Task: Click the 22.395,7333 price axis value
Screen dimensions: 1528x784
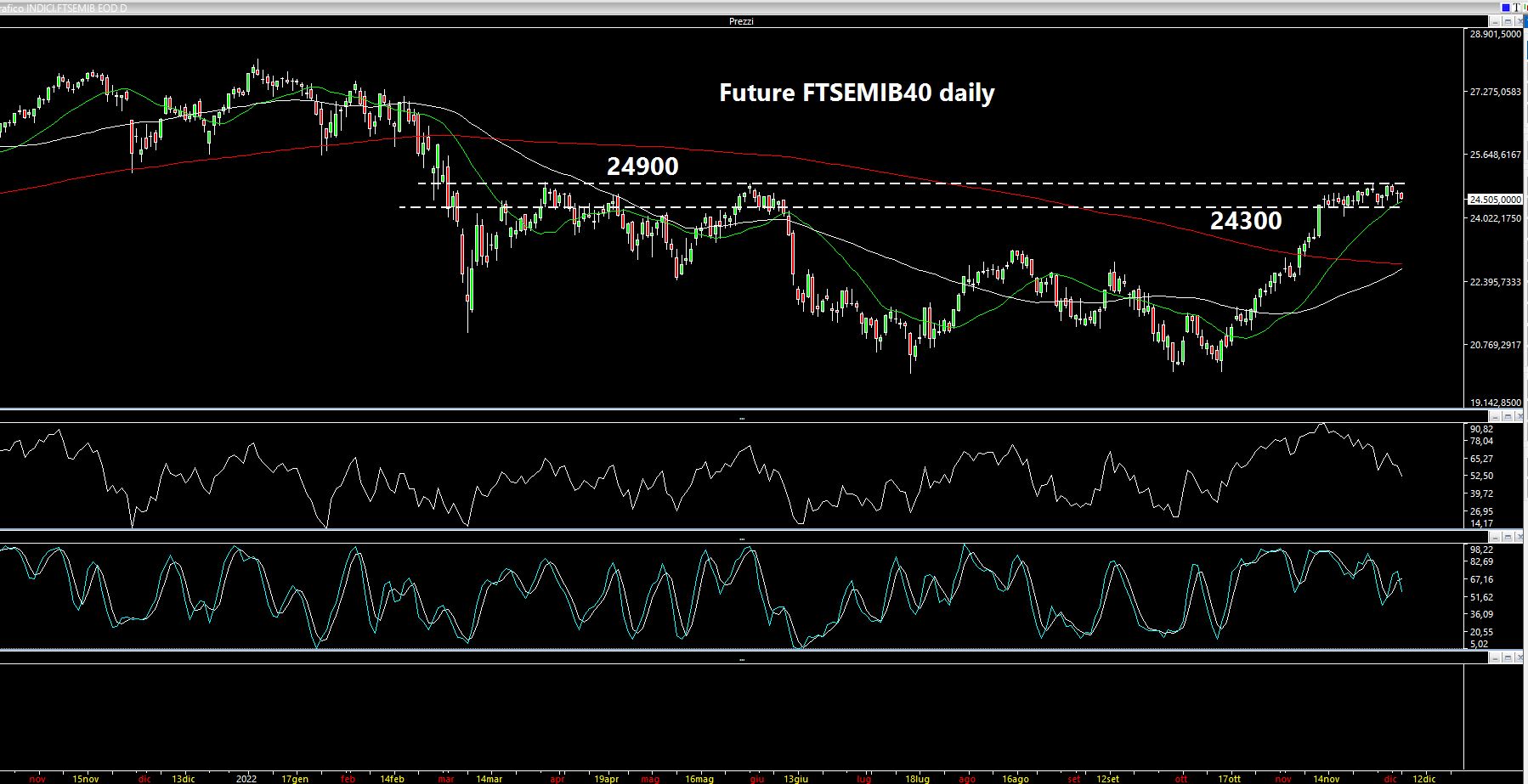Action: [x=1496, y=282]
